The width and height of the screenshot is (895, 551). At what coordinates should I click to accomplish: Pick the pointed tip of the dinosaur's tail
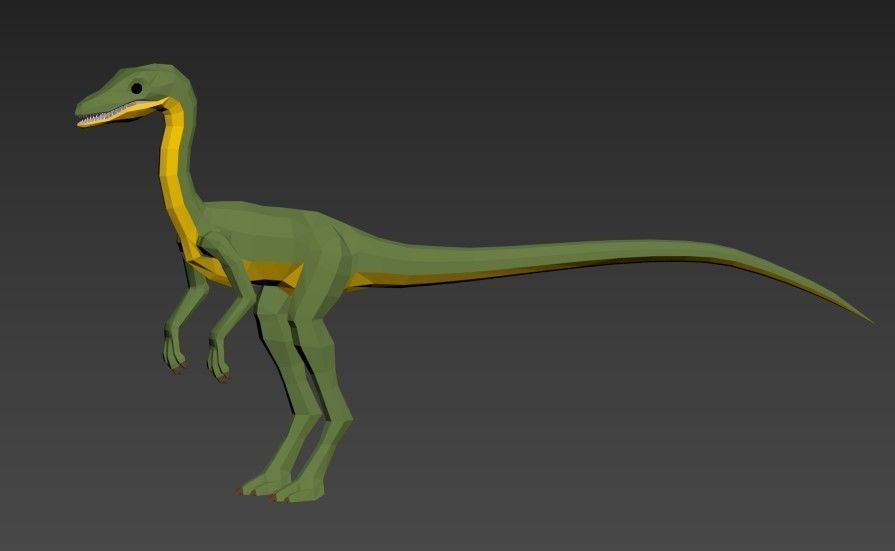click(859, 315)
